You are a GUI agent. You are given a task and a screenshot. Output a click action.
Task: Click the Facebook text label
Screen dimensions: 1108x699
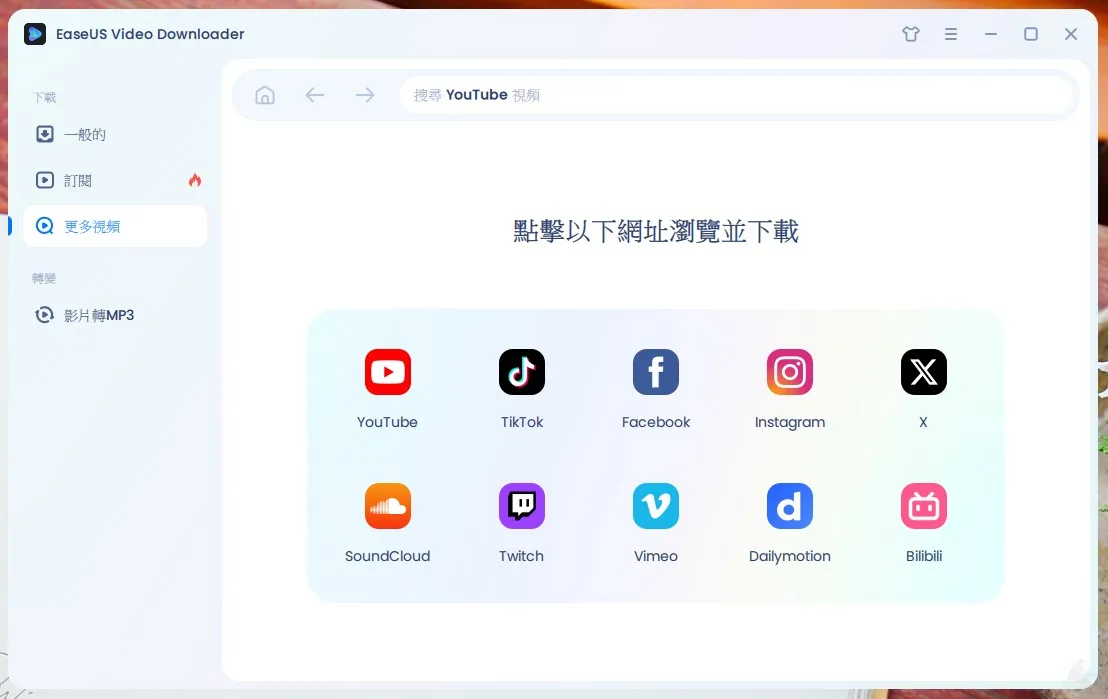click(656, 422)
